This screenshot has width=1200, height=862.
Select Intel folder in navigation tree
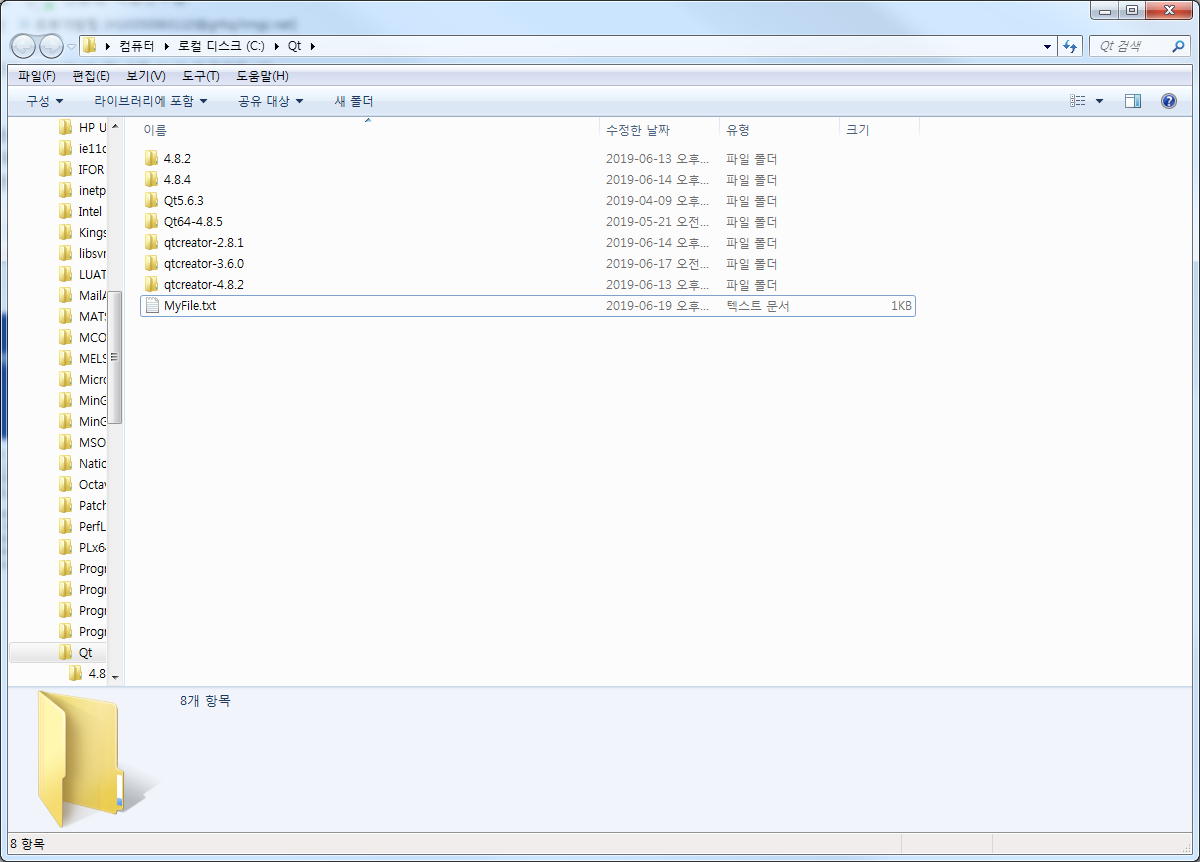click(x=80, y=211)
